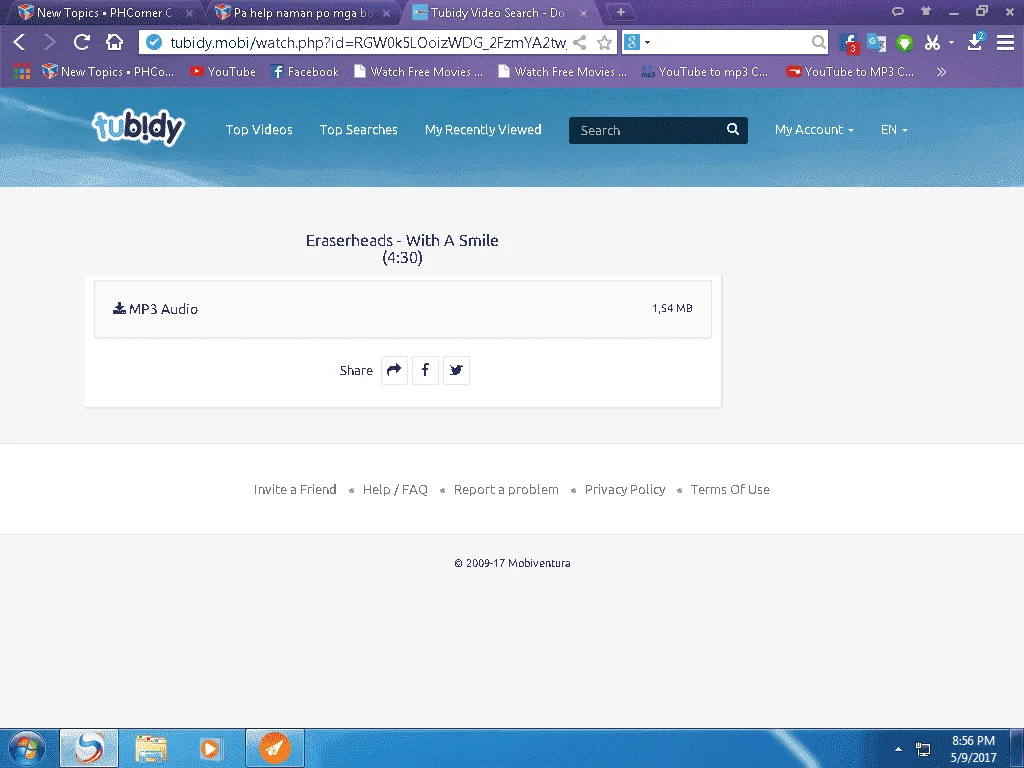
Task: Open the media player taskbar icon
Action: coord(210,748)
